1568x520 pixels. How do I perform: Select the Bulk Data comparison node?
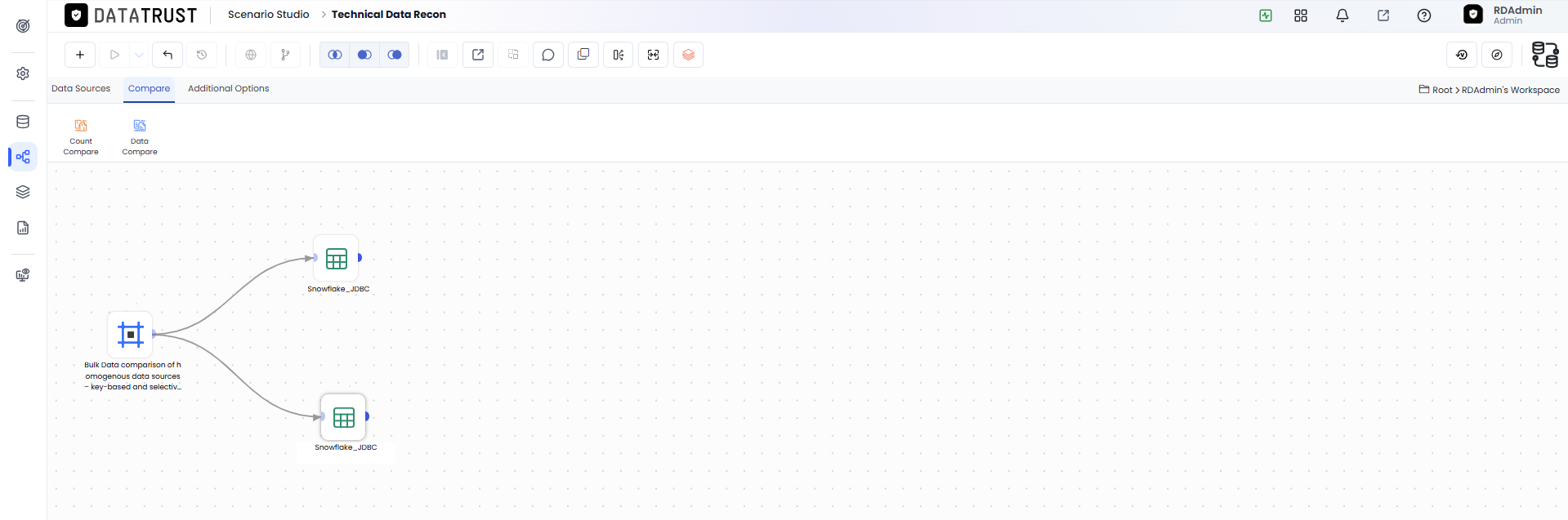(131, 334)
